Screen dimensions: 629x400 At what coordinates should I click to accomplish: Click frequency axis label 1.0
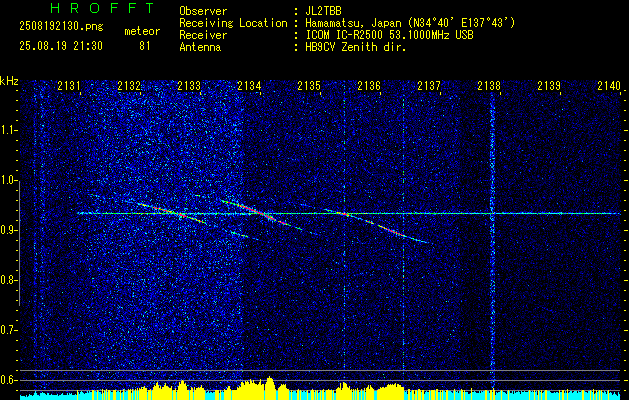pyautogui.click(x=9, y=180)
